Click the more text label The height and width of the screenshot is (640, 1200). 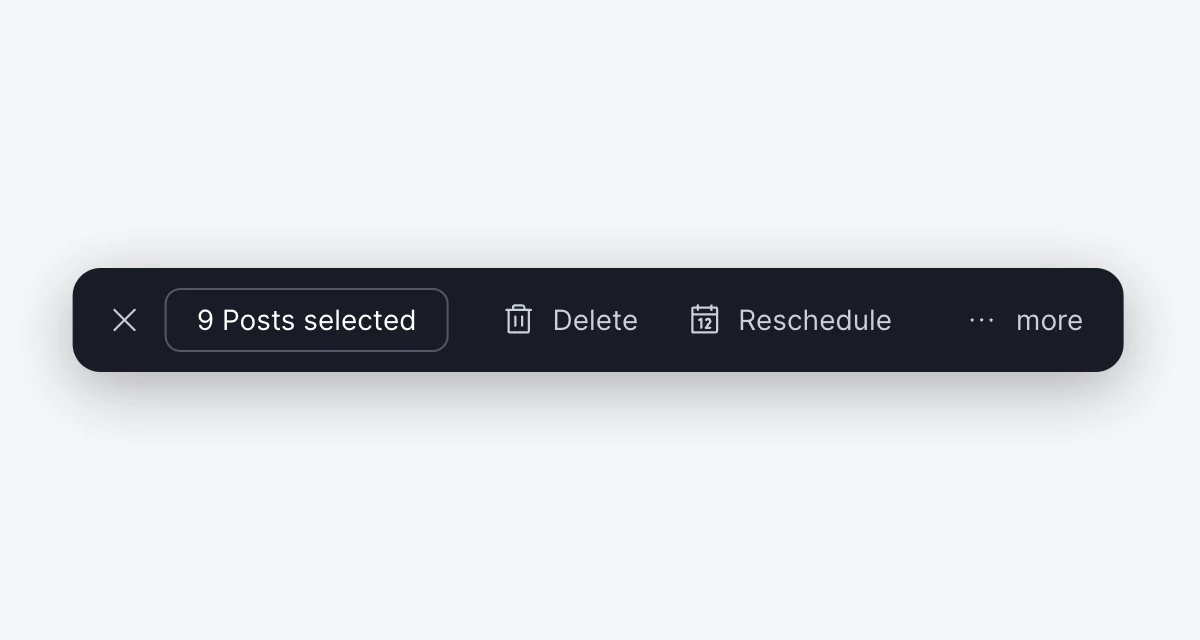pos(1049,320)
